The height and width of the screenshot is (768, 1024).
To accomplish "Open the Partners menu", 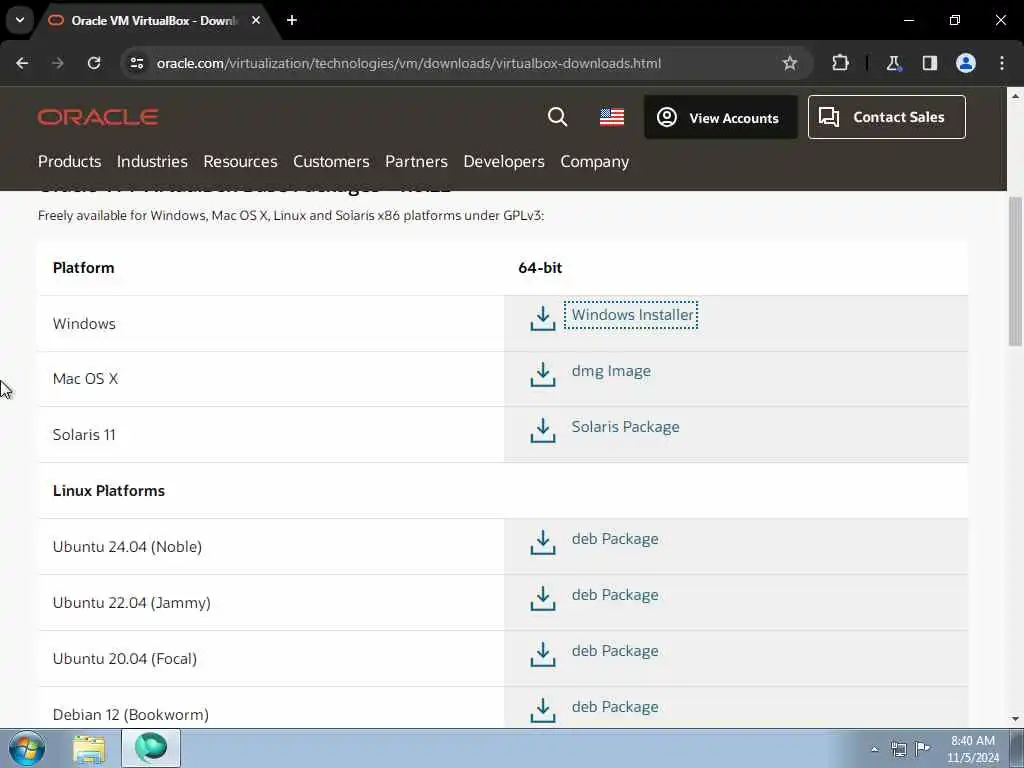I will point(416,161).
